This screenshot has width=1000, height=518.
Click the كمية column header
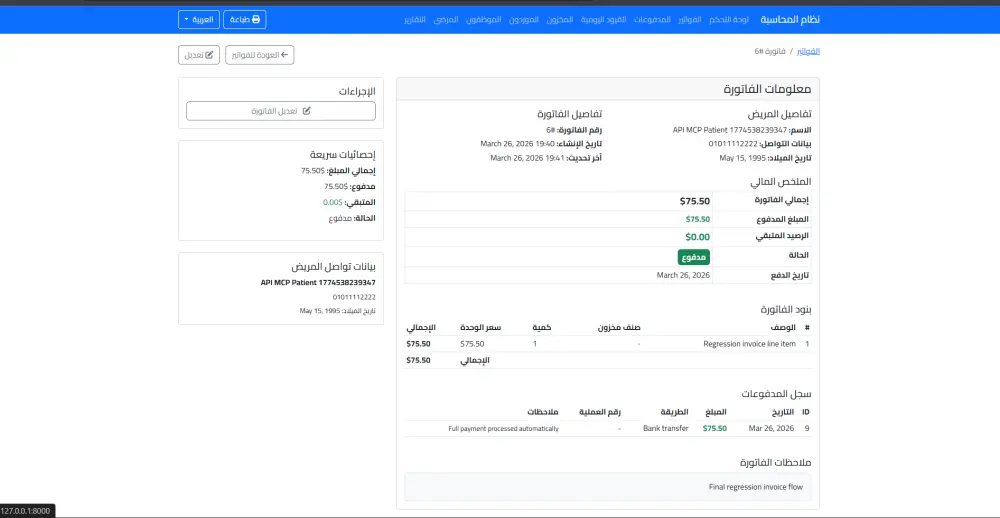(x=542, y=327)
